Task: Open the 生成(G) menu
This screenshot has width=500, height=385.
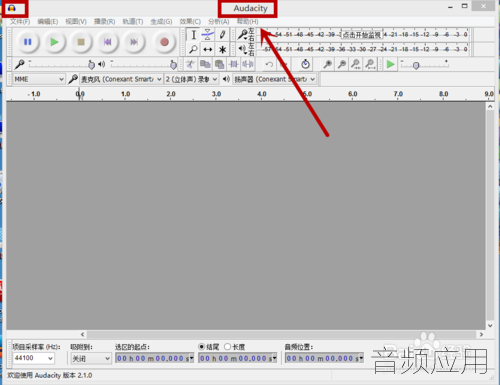Action: 161,22
